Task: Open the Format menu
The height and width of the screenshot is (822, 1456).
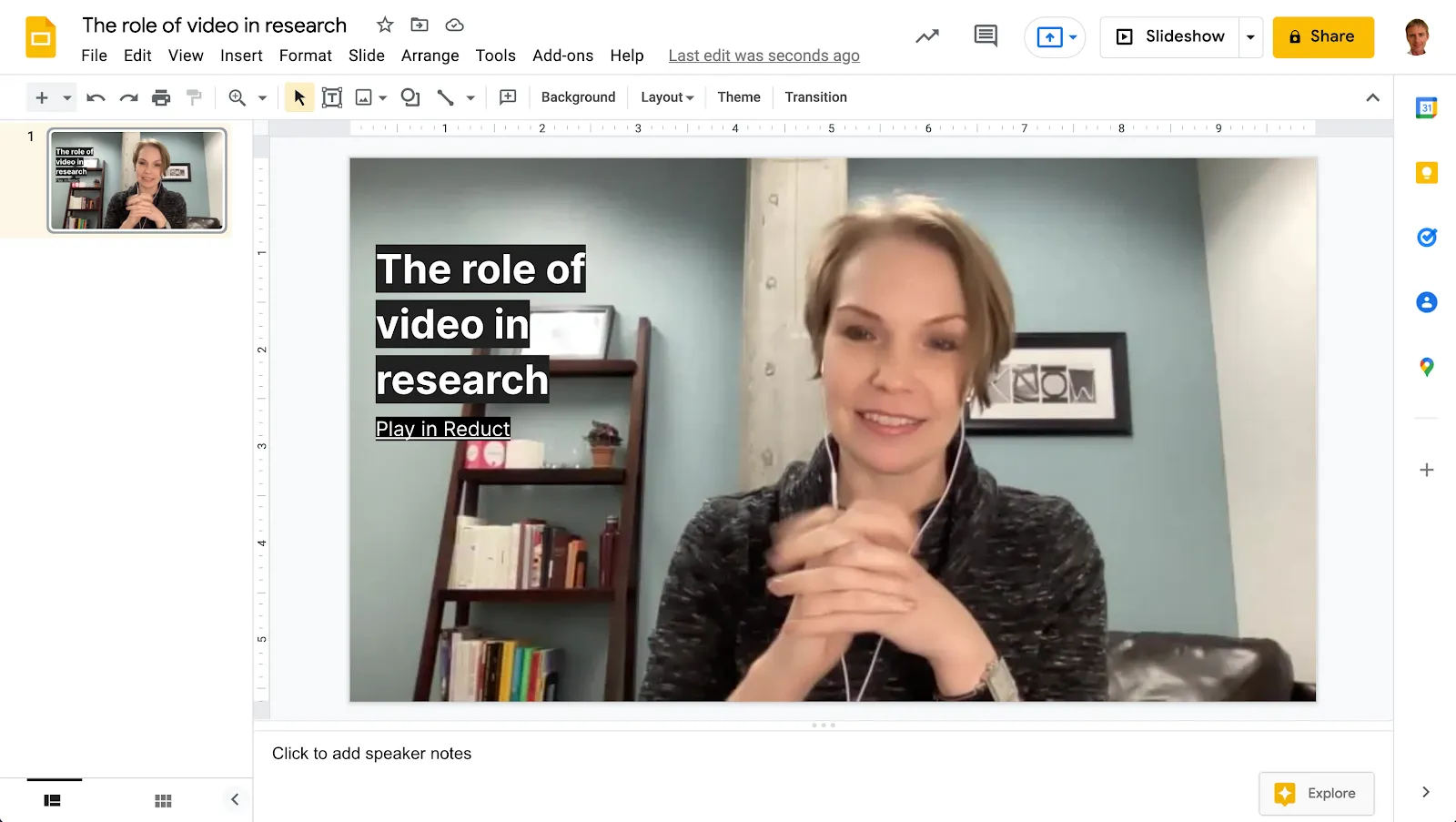Action: pos(306,56)
